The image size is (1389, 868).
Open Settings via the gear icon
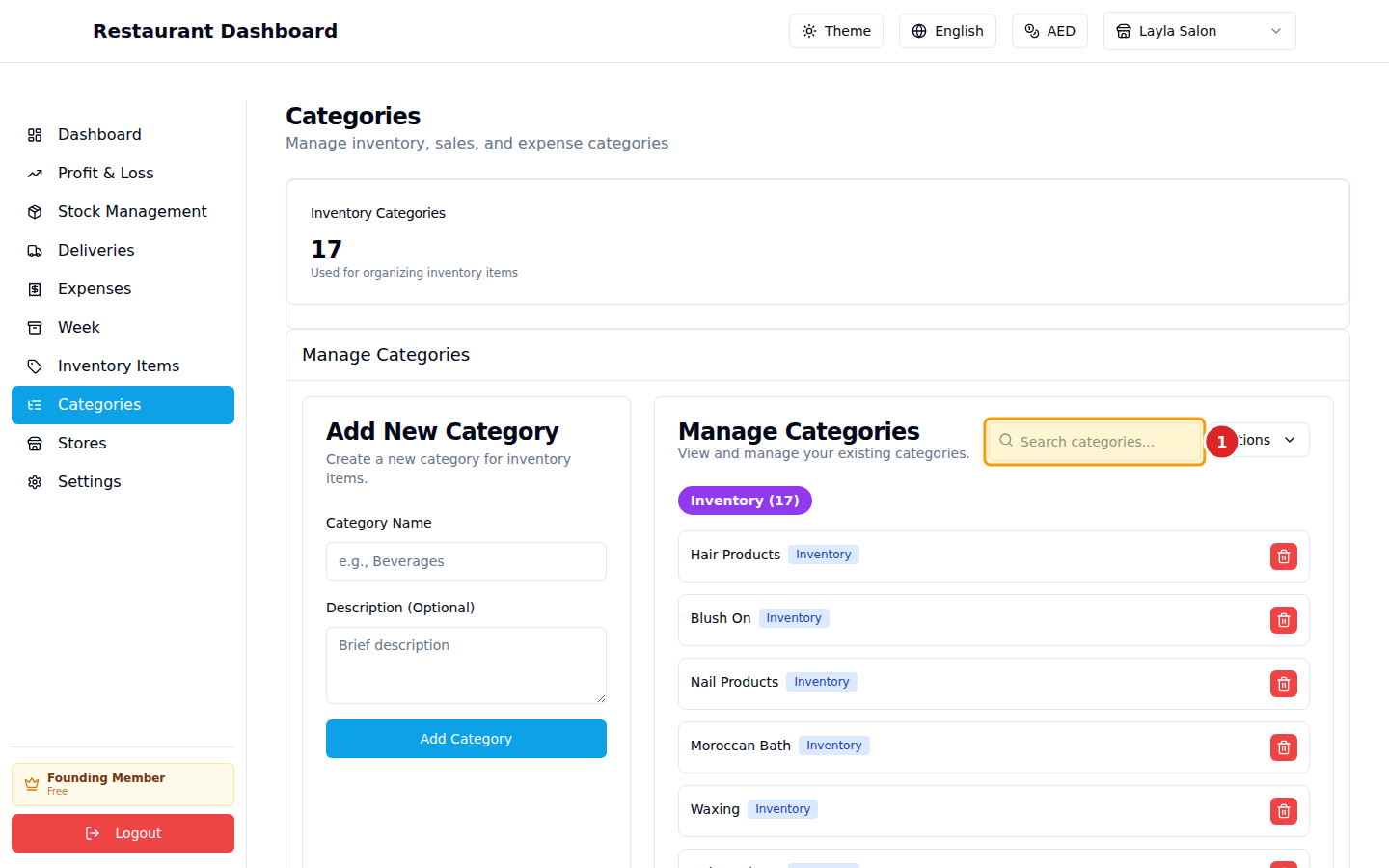point(35,481)
